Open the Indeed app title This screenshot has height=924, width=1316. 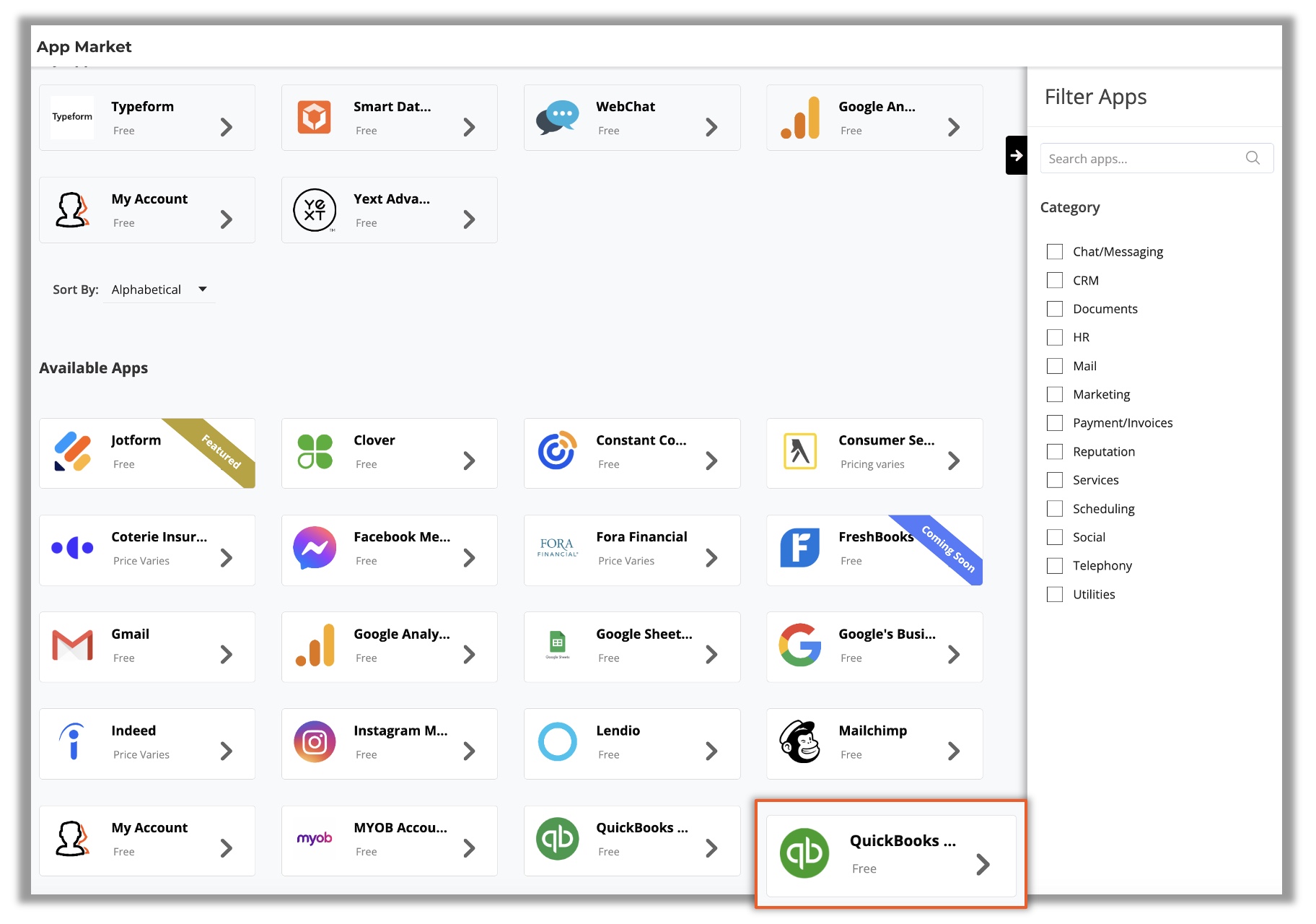point(133,731)
